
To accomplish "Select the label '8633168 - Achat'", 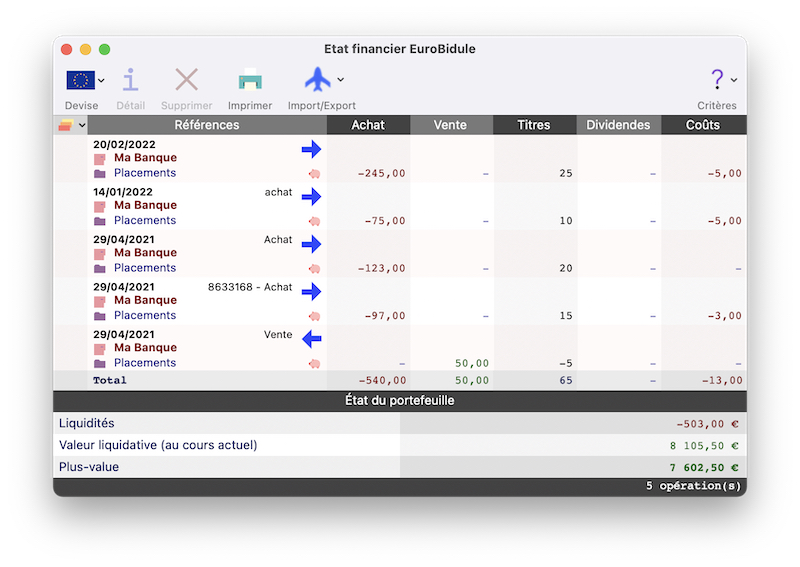I will [250, 287].
